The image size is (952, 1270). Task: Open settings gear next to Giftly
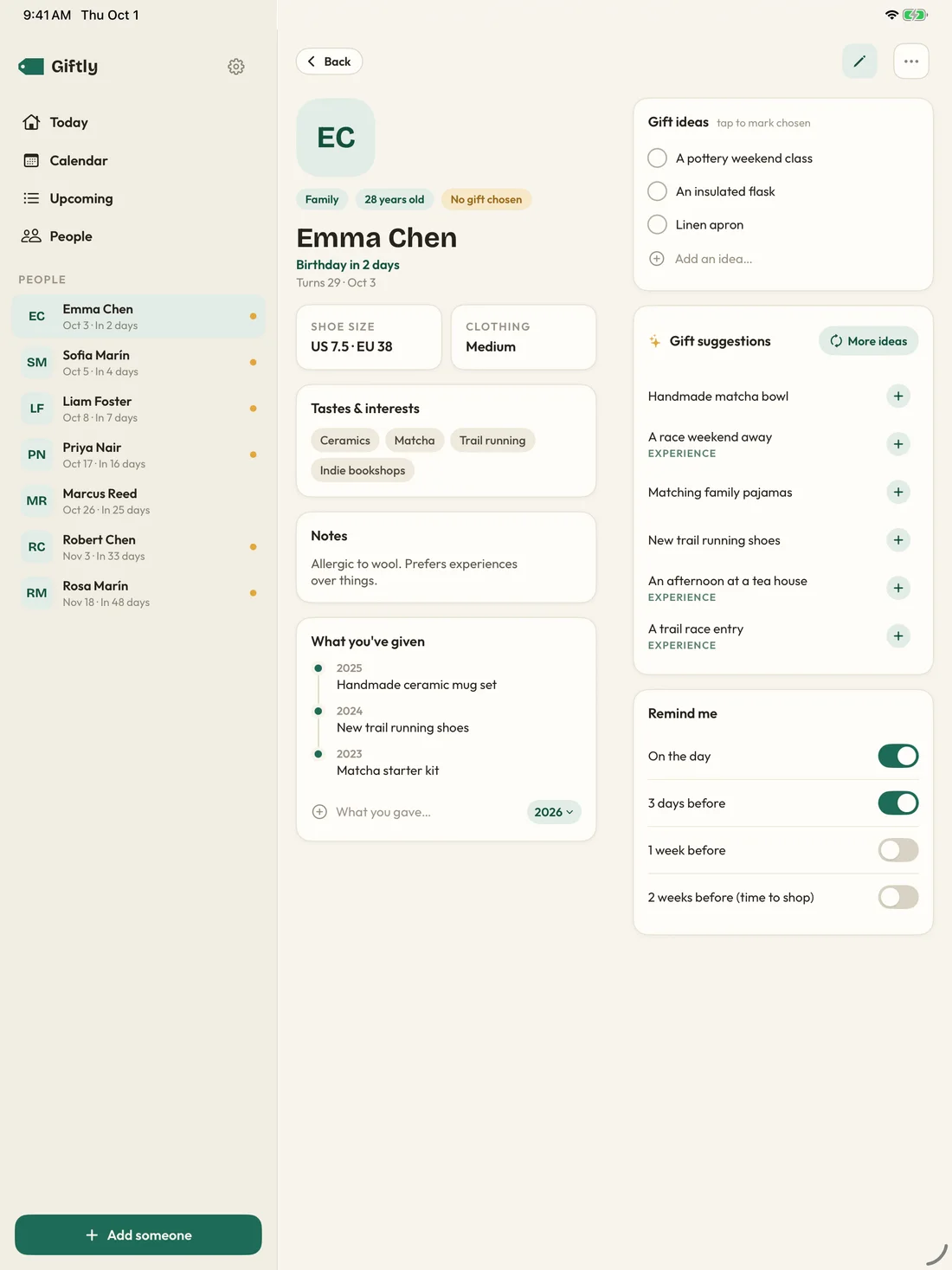tap(236, 67)
